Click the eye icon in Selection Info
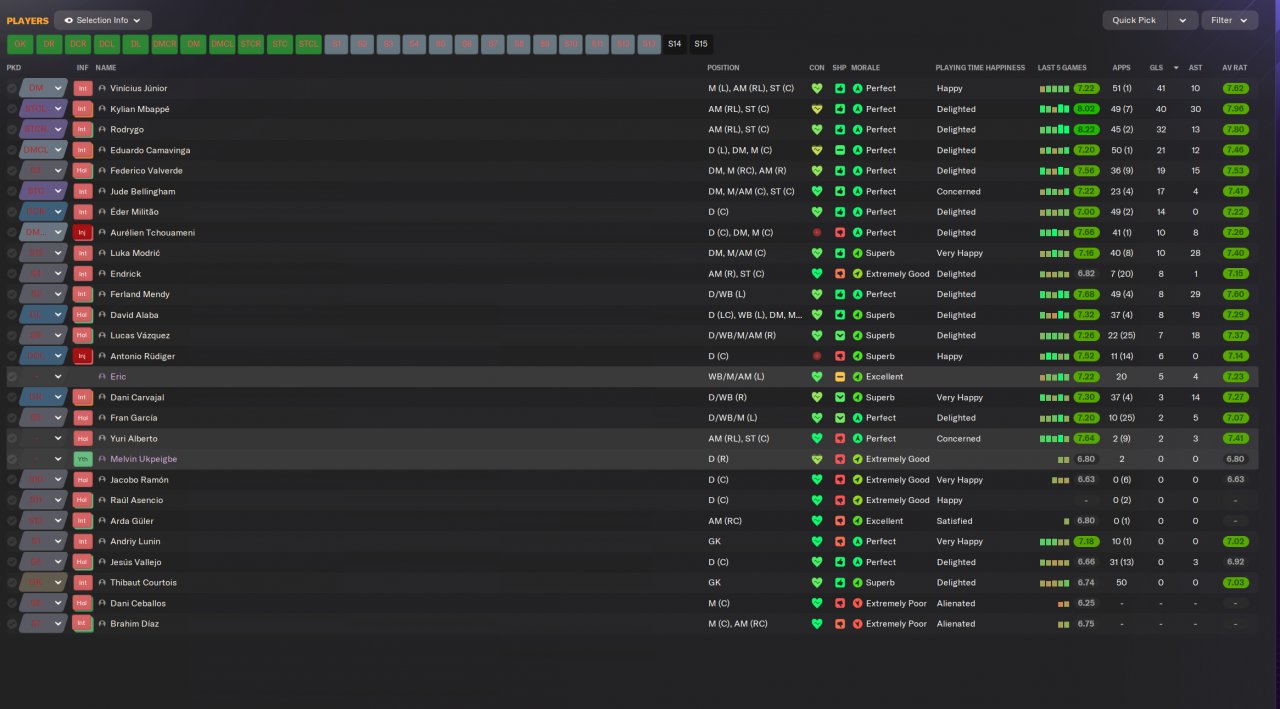The image size is (1280, 709). pyautogui.click(x=69, y=20)
